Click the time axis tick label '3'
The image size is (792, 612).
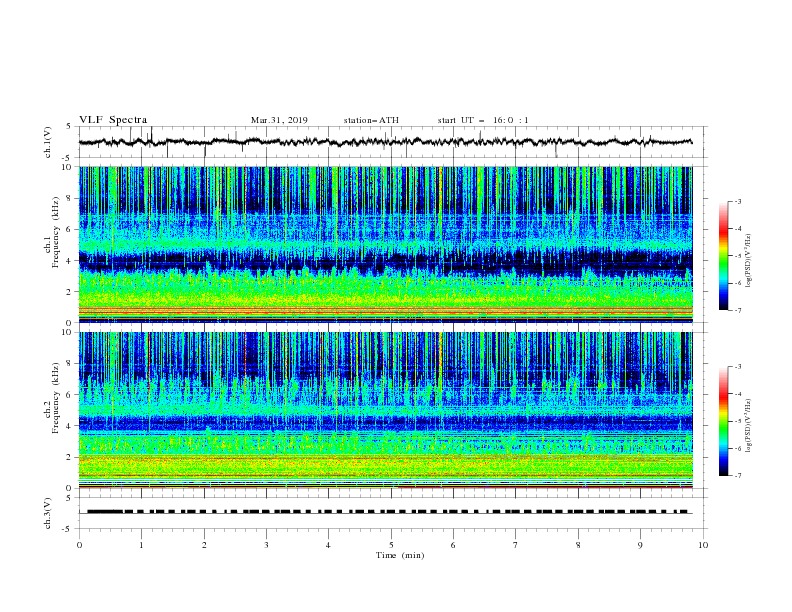pyautogui.click(x=266, y=545)
